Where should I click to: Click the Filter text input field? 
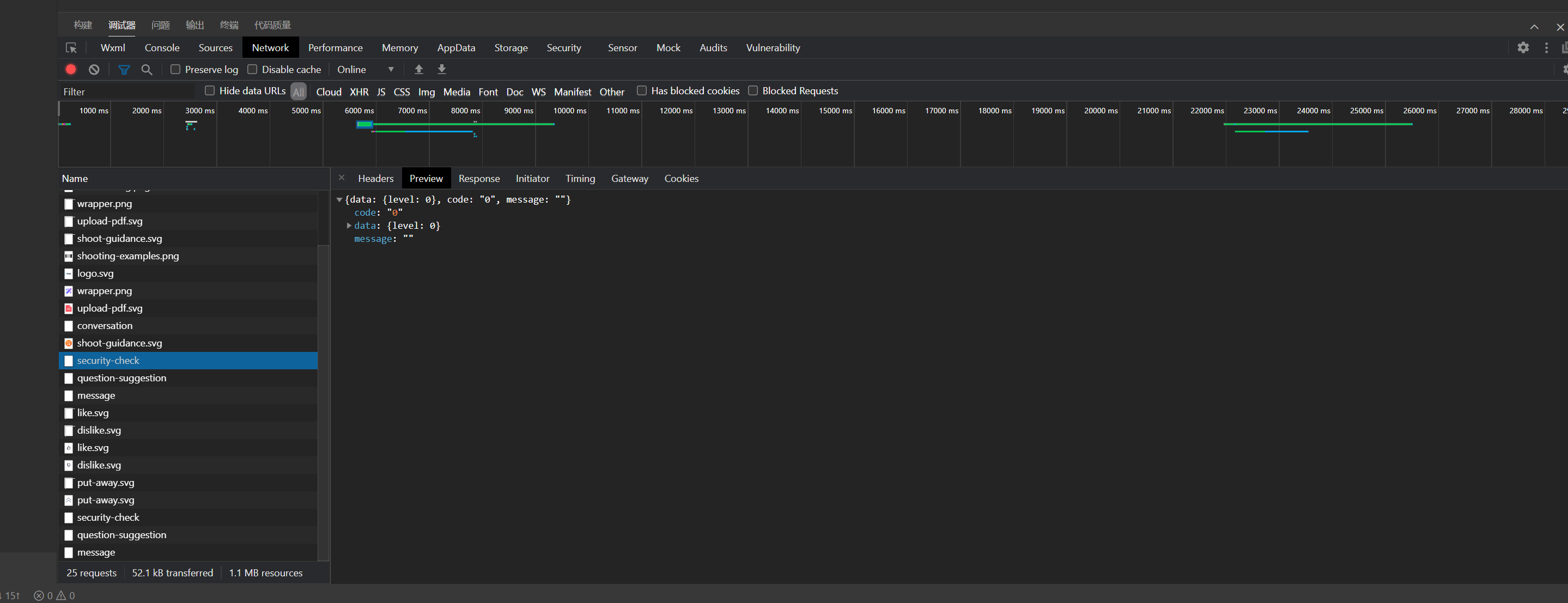128,92
